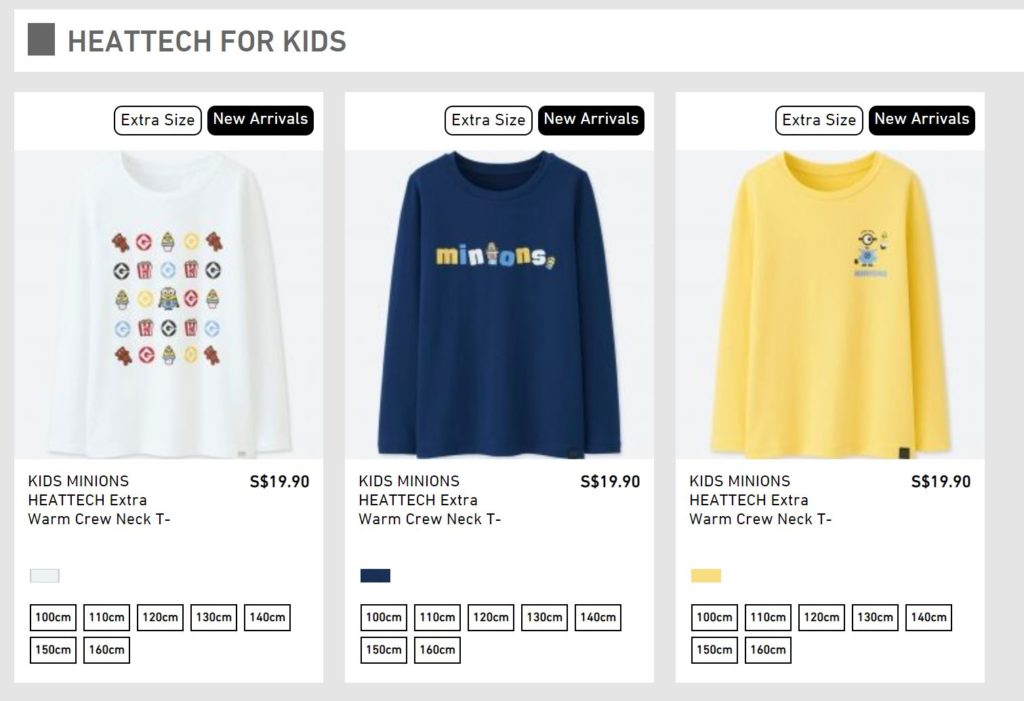Click Extra Size badge on the yellow shirt
1024x701 pixels.
(x=819, y=120)
